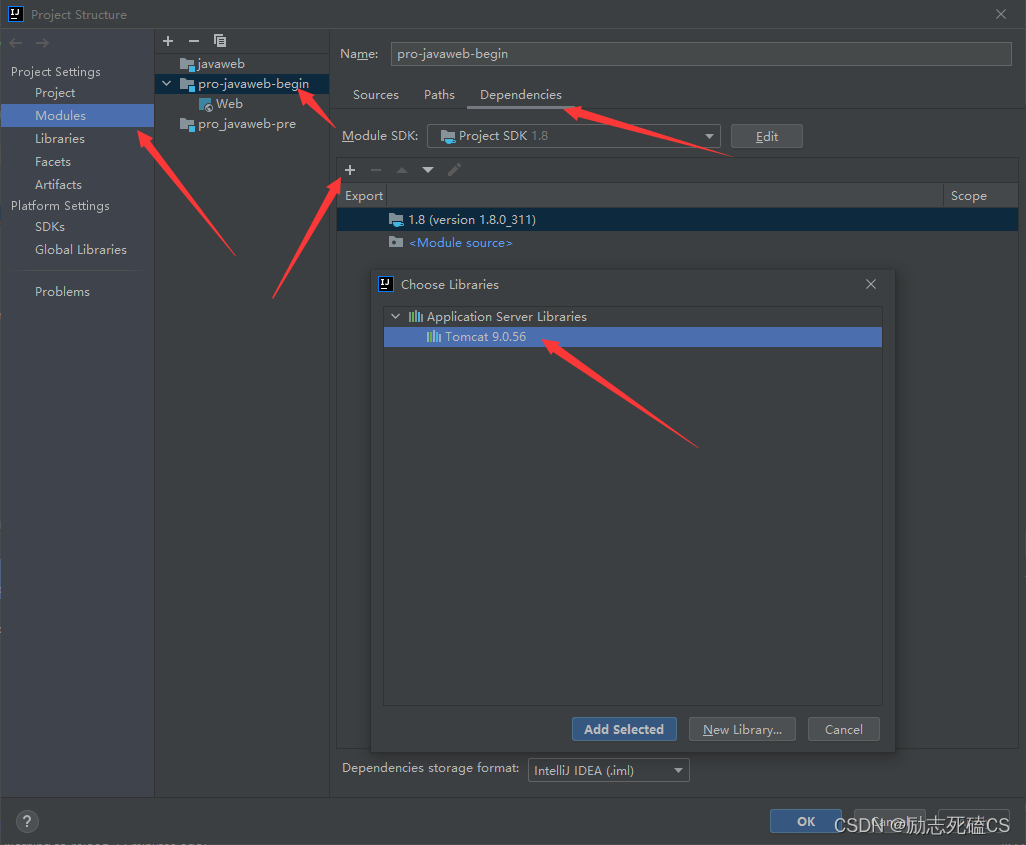1026x845 pixels.
Task: Select the <Module source> row
Action: click(x=677, y=243)
